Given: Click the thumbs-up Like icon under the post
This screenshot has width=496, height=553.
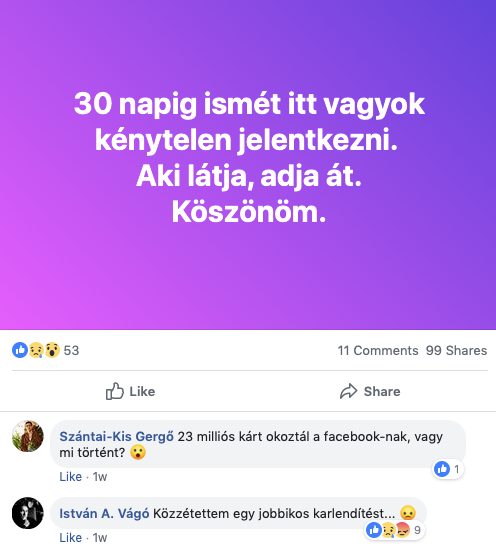Looking at the screenshot, I should click(115, 391).
